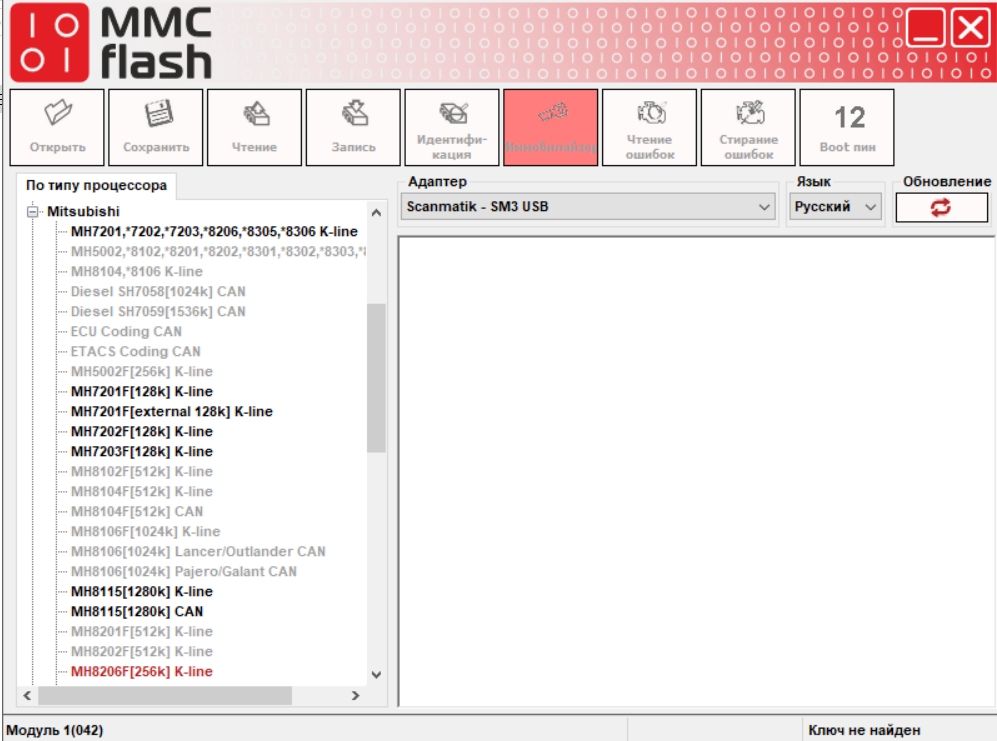
Task: Select MH7201F[128k] K-line in tree
Action: pos(141,392)
